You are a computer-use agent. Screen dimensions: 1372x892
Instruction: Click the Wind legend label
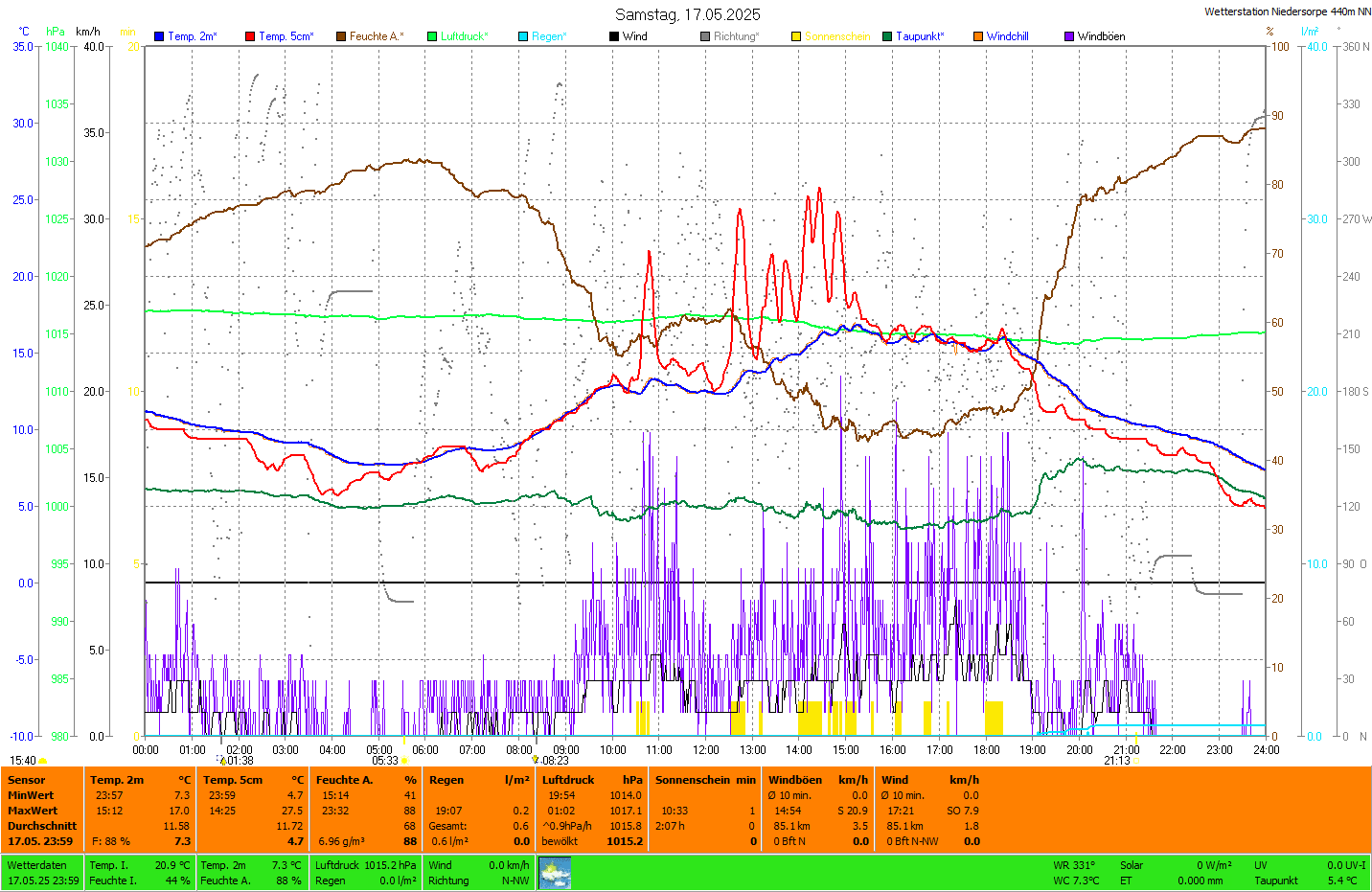coord(634,36)
